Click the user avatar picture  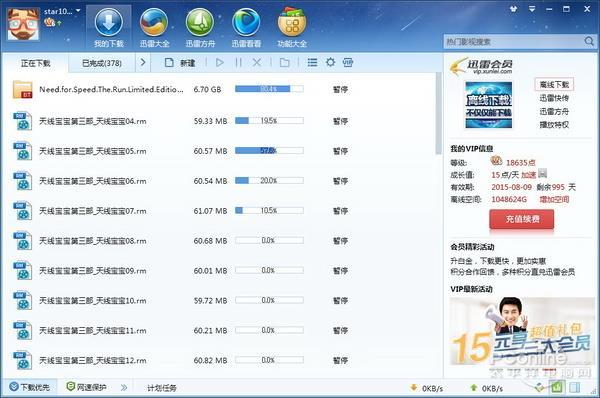pos(23,24)
